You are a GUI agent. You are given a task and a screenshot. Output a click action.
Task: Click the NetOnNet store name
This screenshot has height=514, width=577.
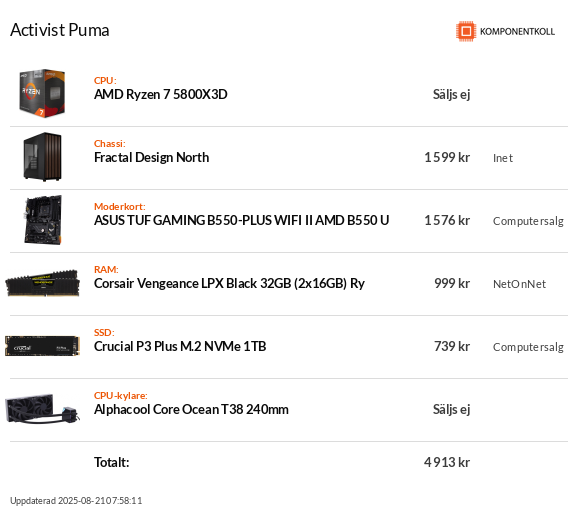[519, 284]
